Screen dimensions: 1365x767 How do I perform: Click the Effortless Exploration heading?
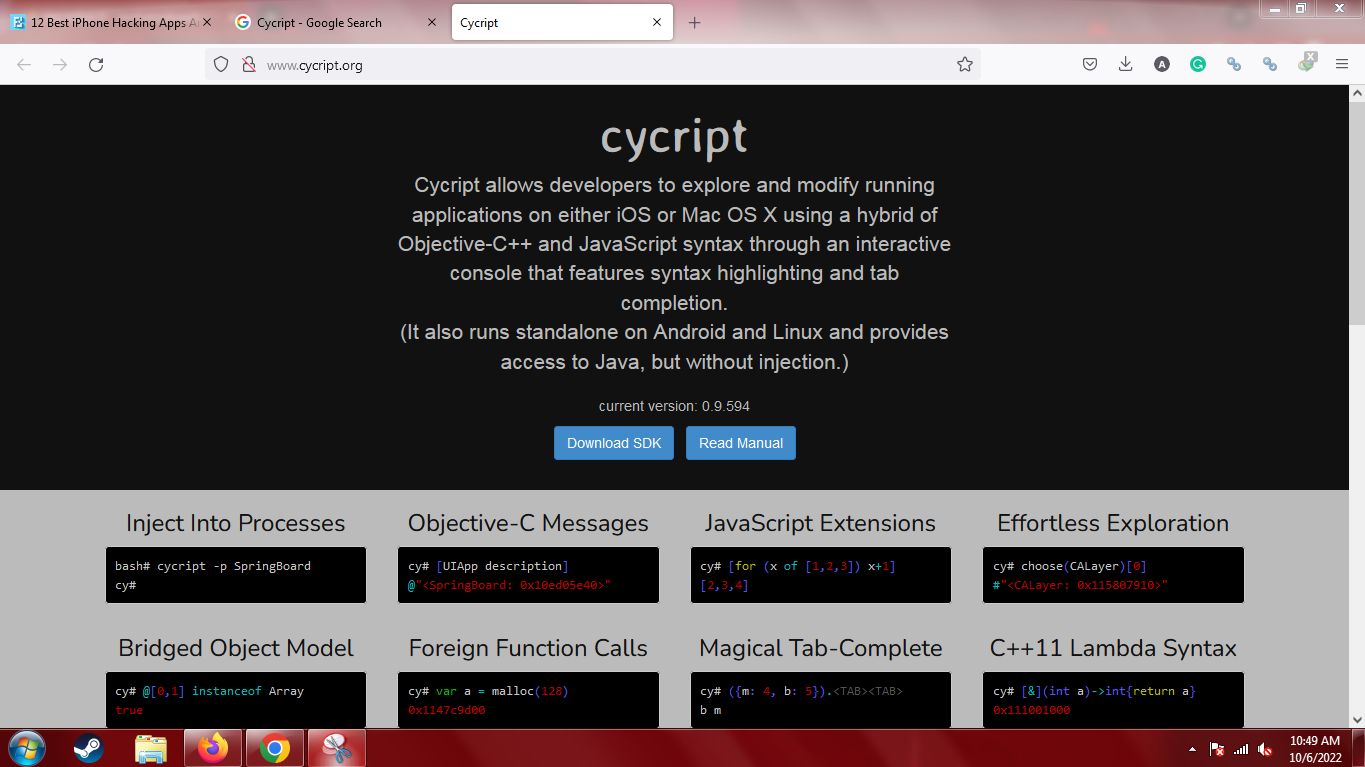[1113, 523]
